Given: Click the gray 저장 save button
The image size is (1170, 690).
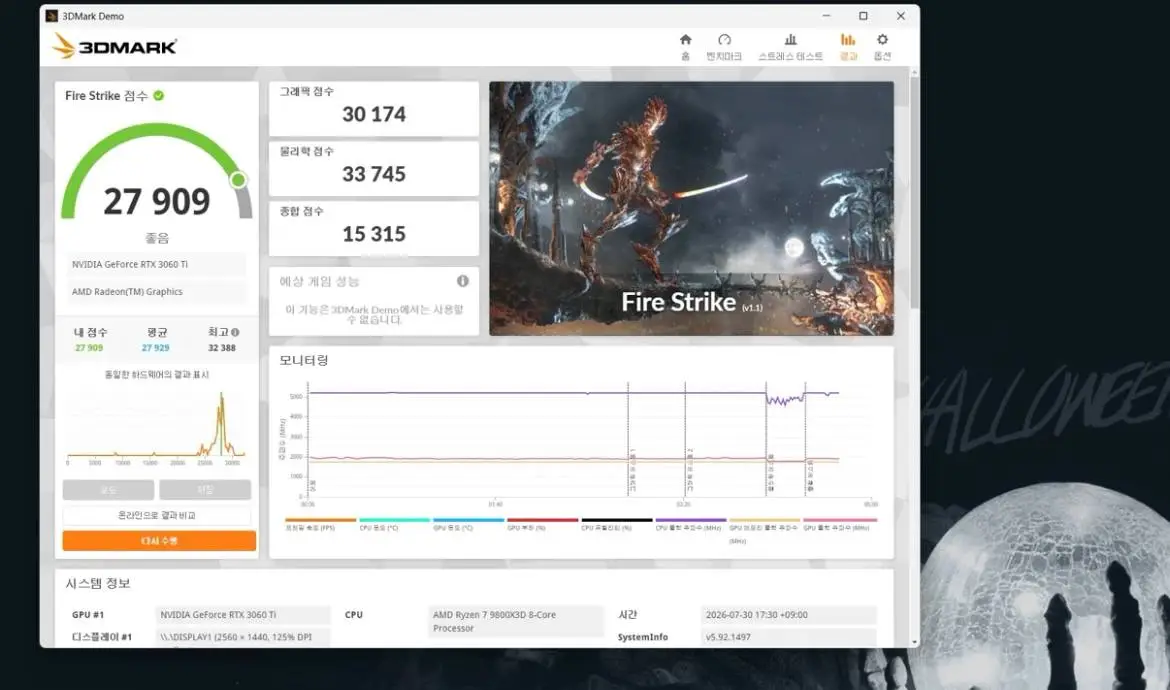Looking at the screenshot, I should coord(205,490).
